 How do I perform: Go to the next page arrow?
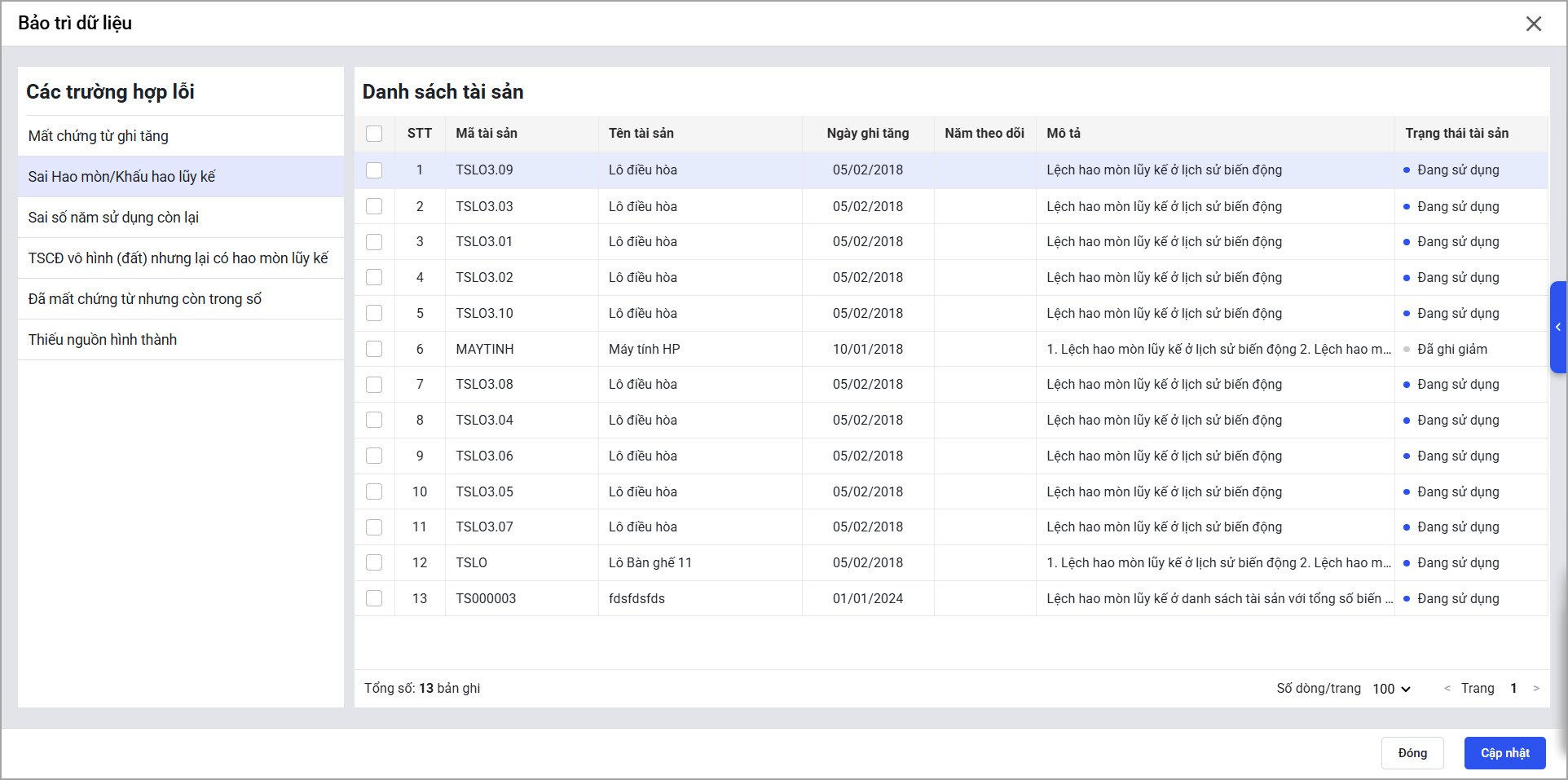(1535, 689)
